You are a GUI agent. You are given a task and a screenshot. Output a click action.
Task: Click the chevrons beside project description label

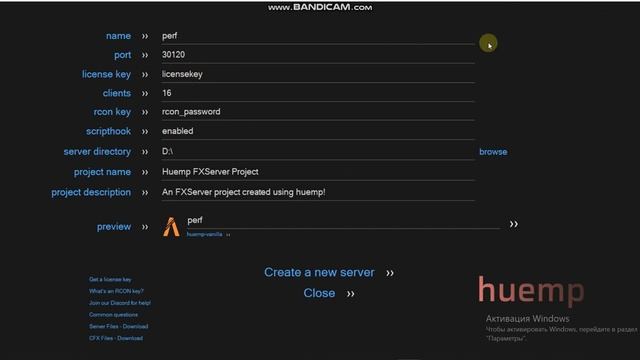coord(145,193)
